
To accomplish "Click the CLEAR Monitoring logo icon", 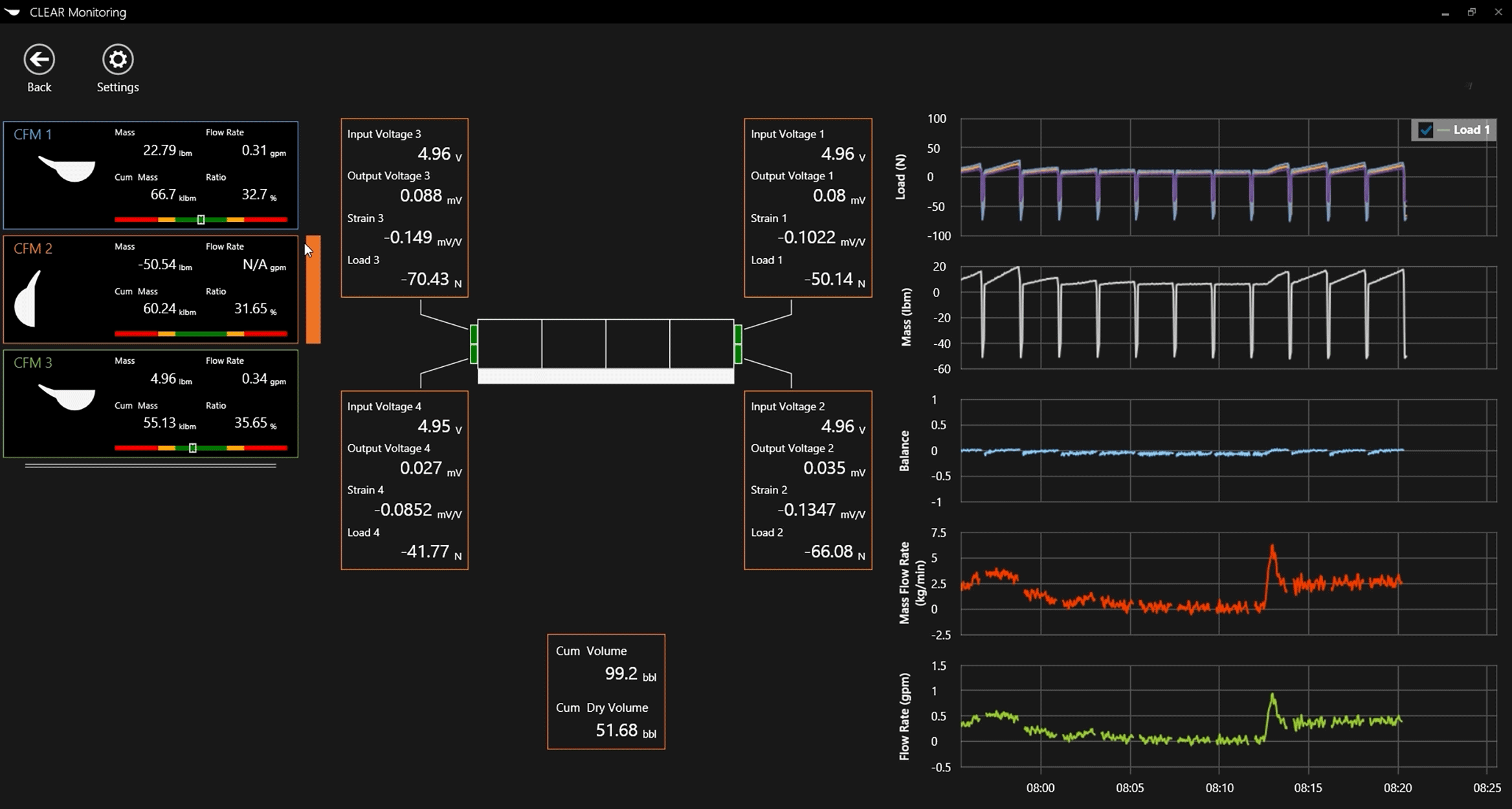I will (x=12, y=12).
